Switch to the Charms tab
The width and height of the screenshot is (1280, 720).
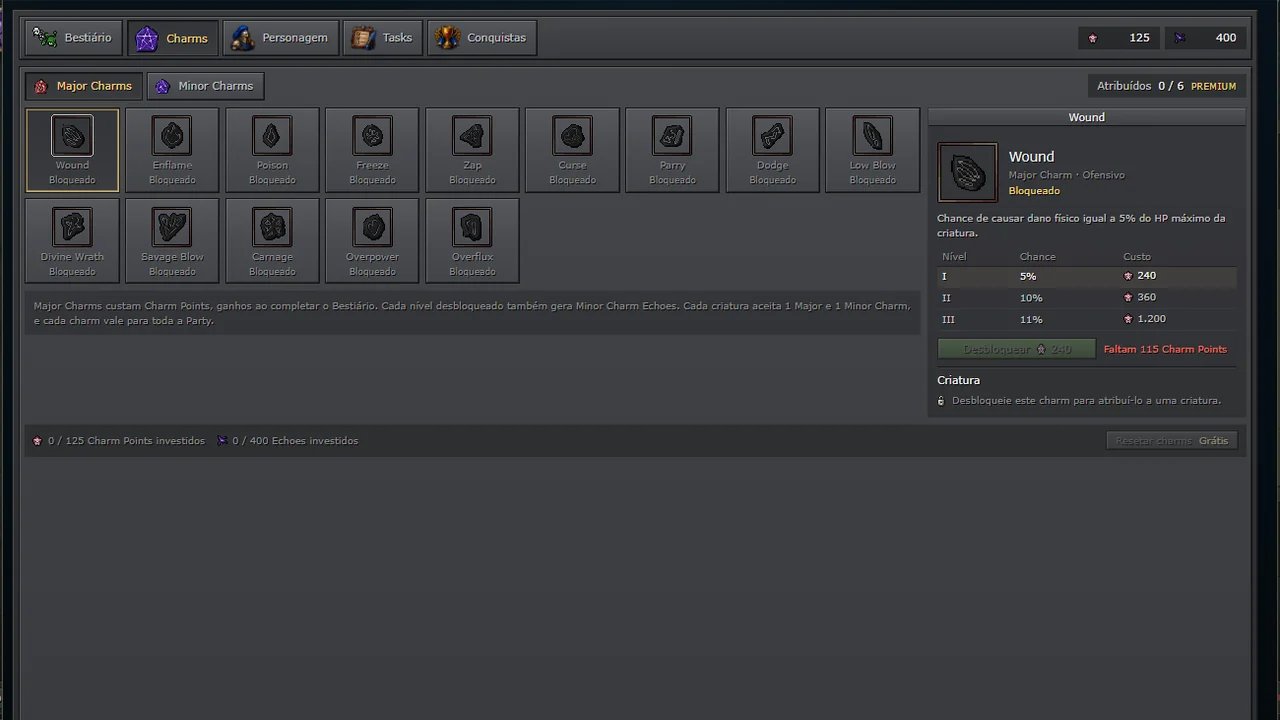173,38
